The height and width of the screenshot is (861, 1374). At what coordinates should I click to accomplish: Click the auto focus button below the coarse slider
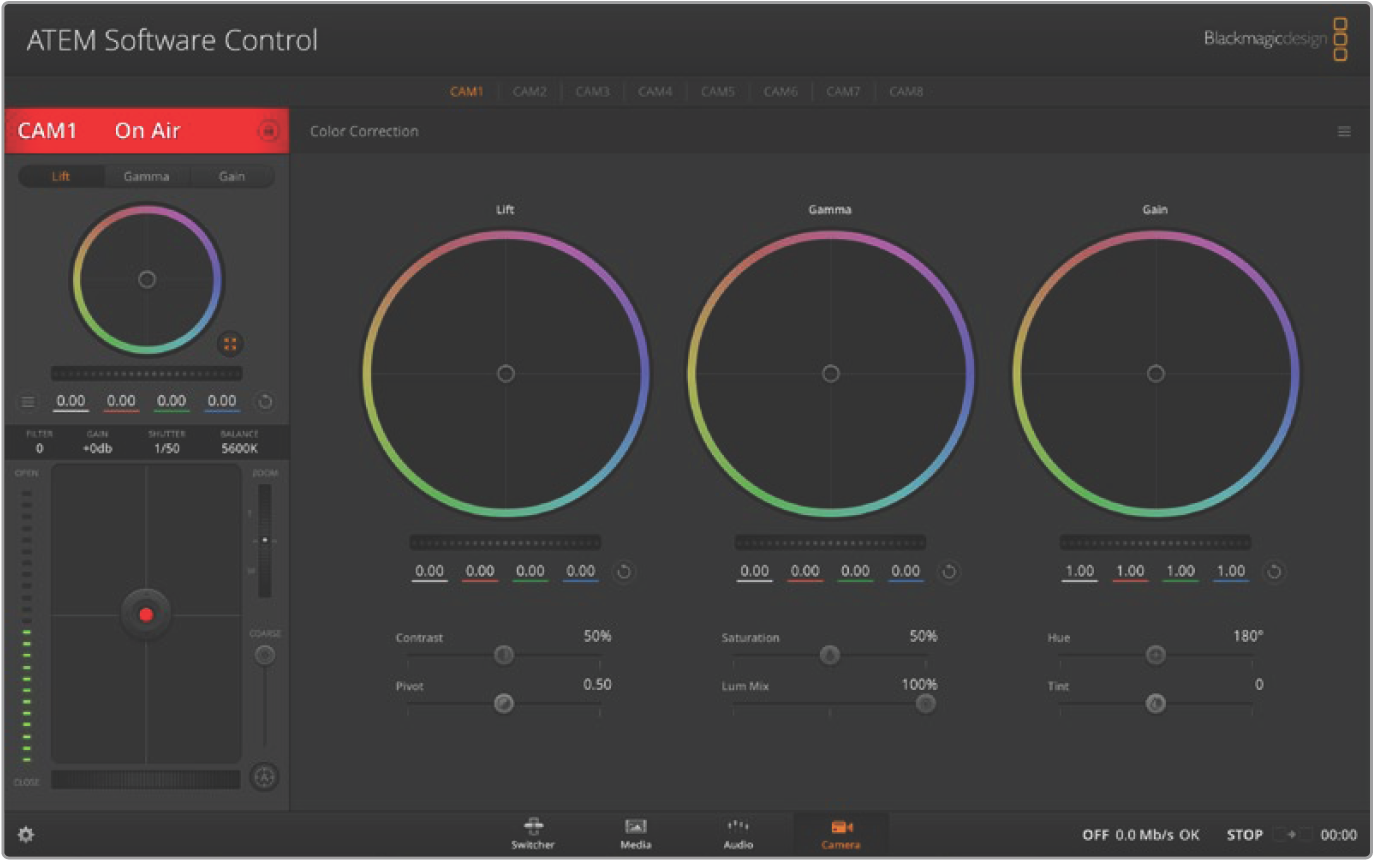click(x=264, y=776)
